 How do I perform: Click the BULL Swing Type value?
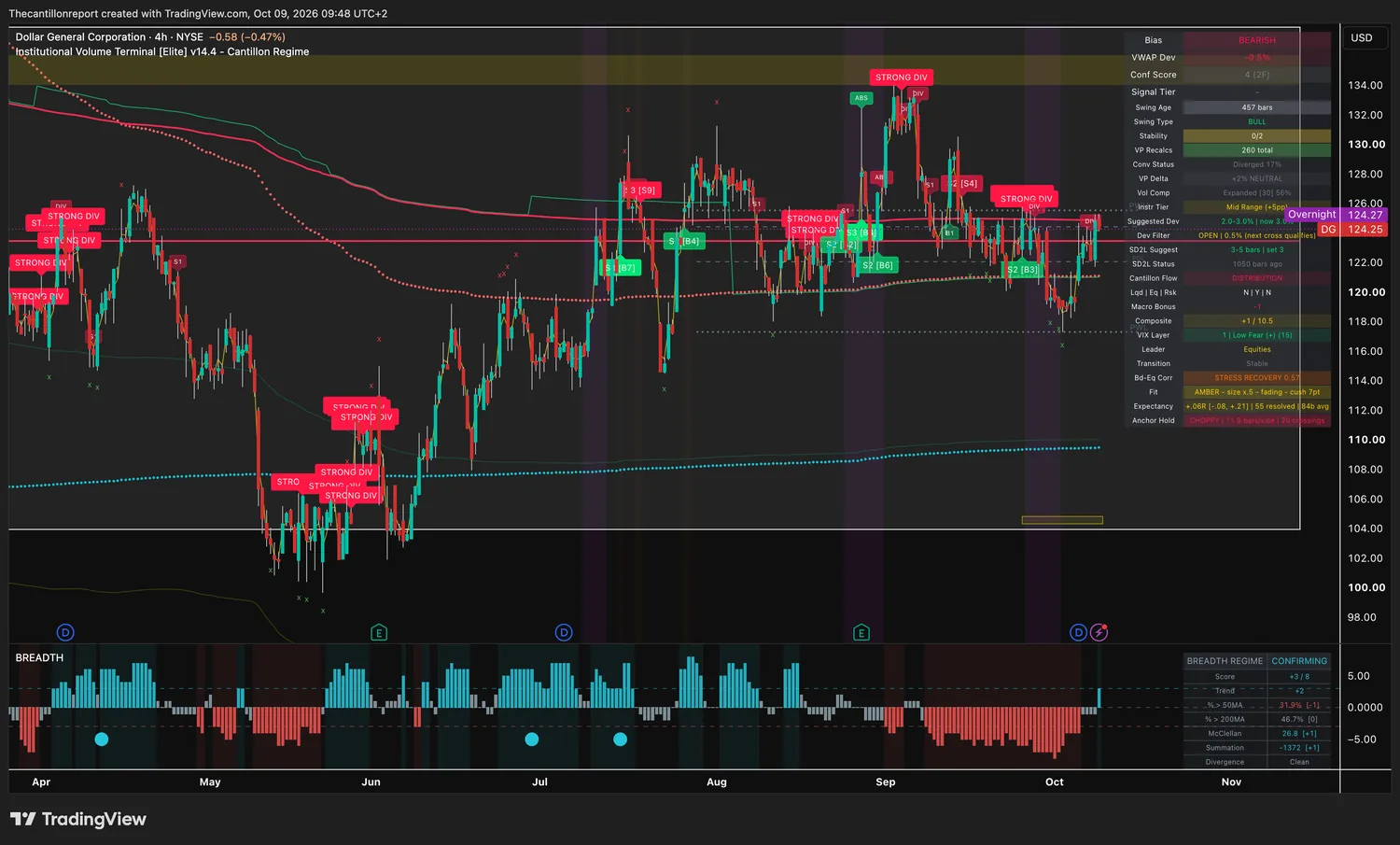click(x=1257, y=121)
